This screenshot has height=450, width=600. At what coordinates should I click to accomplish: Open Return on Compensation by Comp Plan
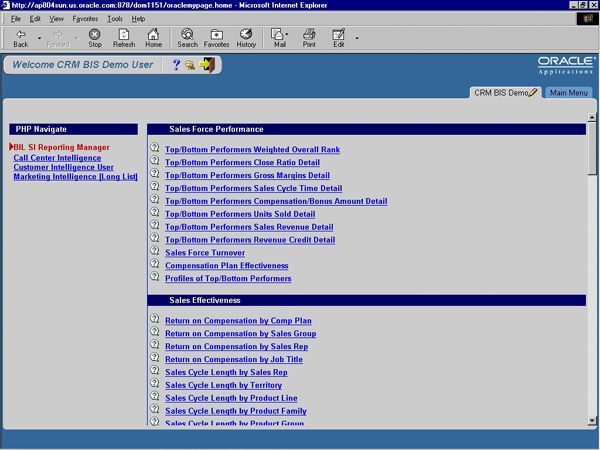click(238, 321)
